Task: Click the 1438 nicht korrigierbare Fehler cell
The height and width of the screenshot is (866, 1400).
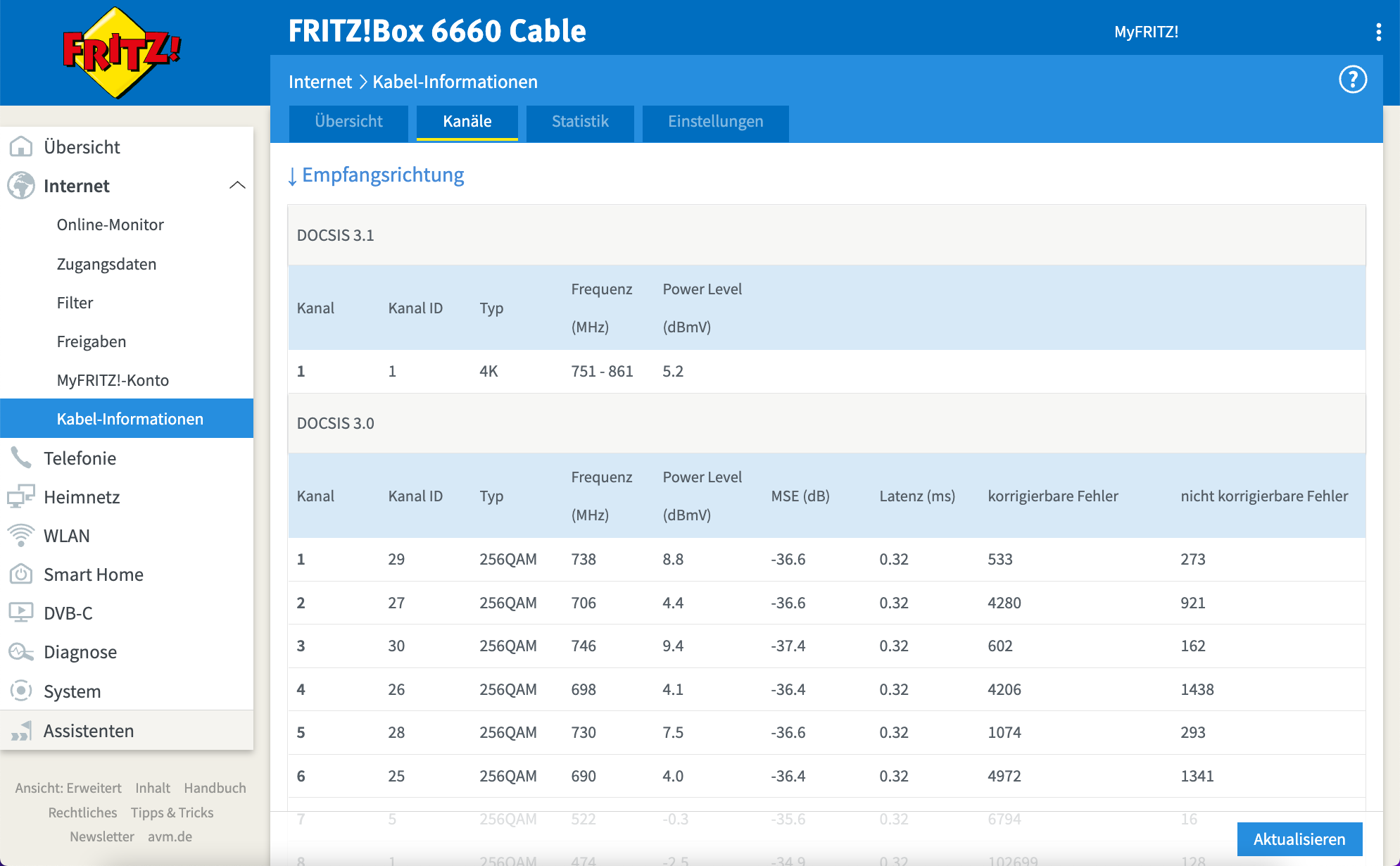Action: [x=1197, y=689]
